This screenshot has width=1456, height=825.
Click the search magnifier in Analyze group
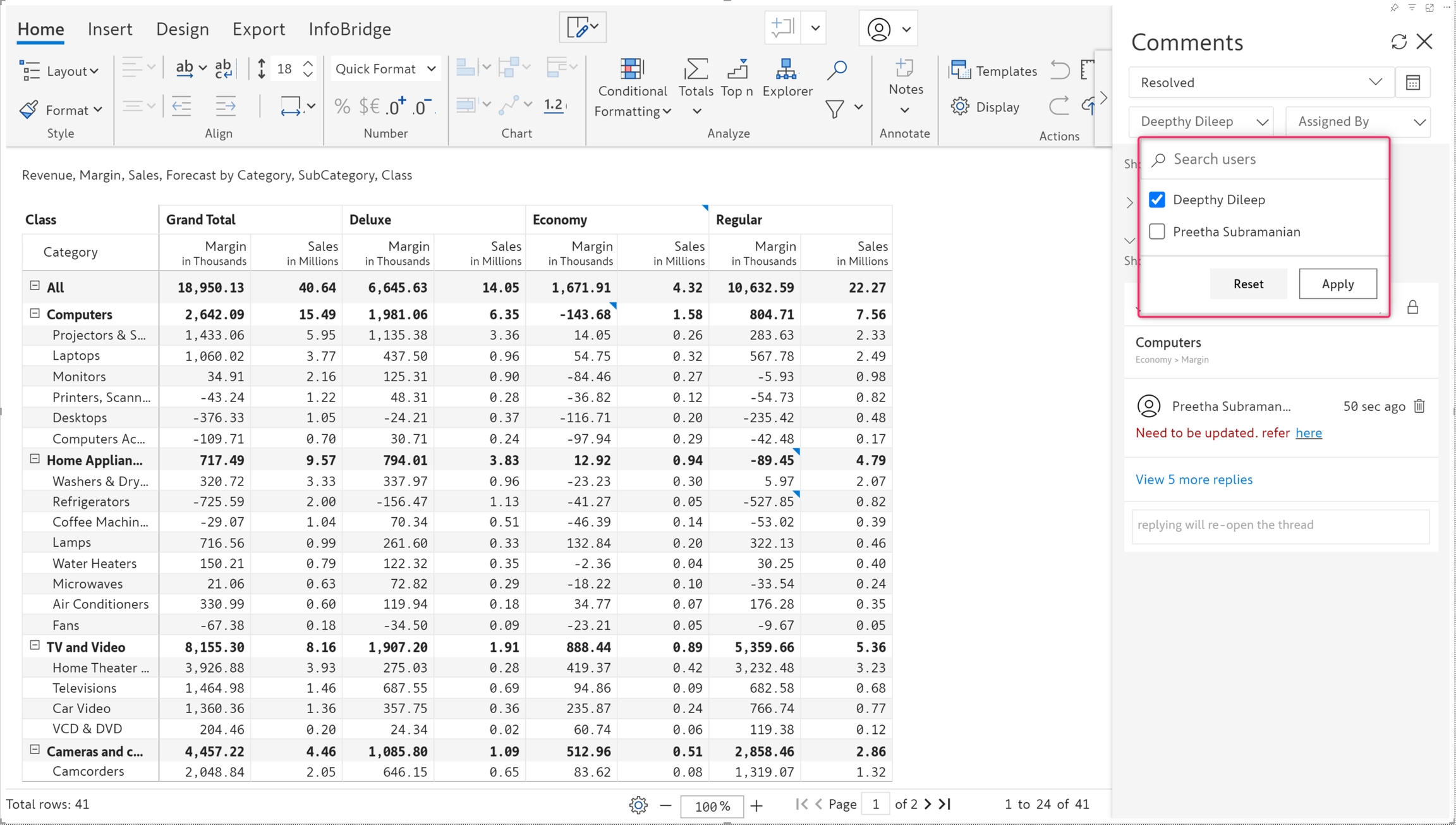(x=837, y=70)
